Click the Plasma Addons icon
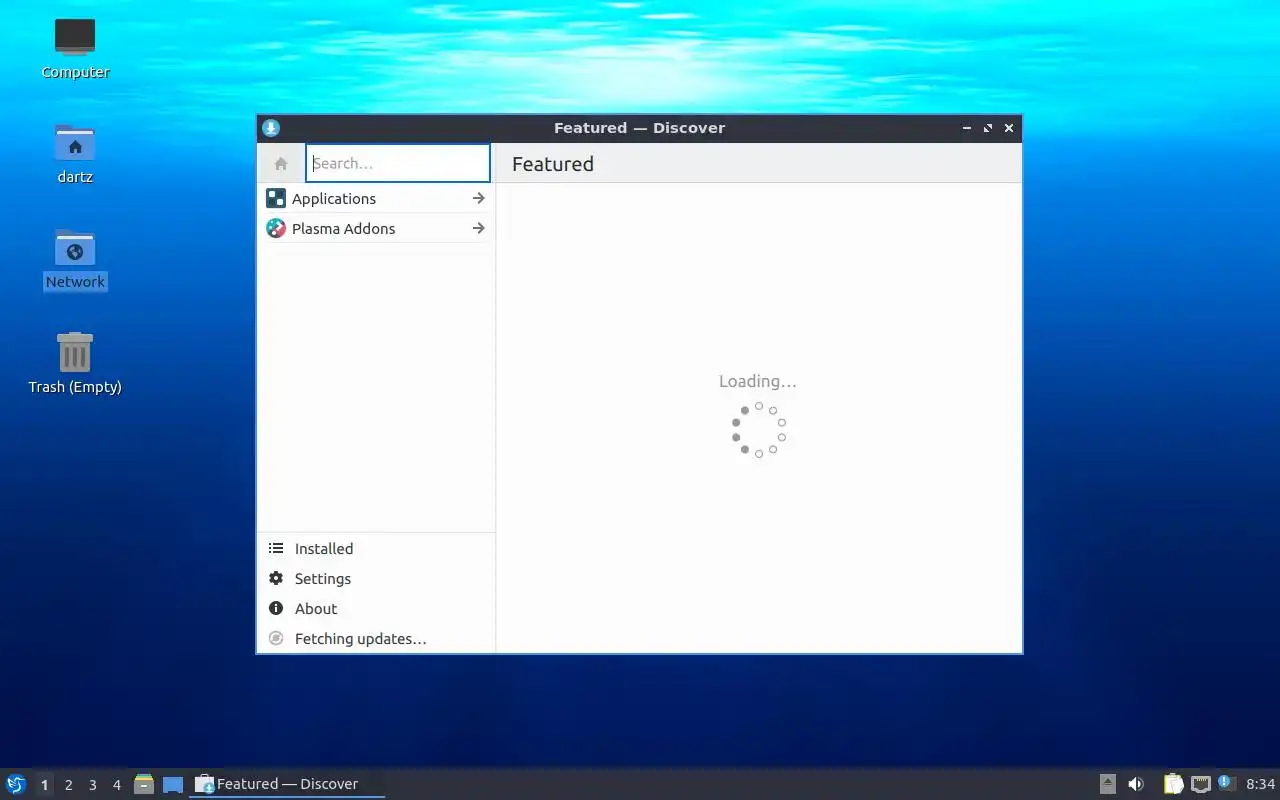This screenshot has width=1280, height=800. [276, 228]
